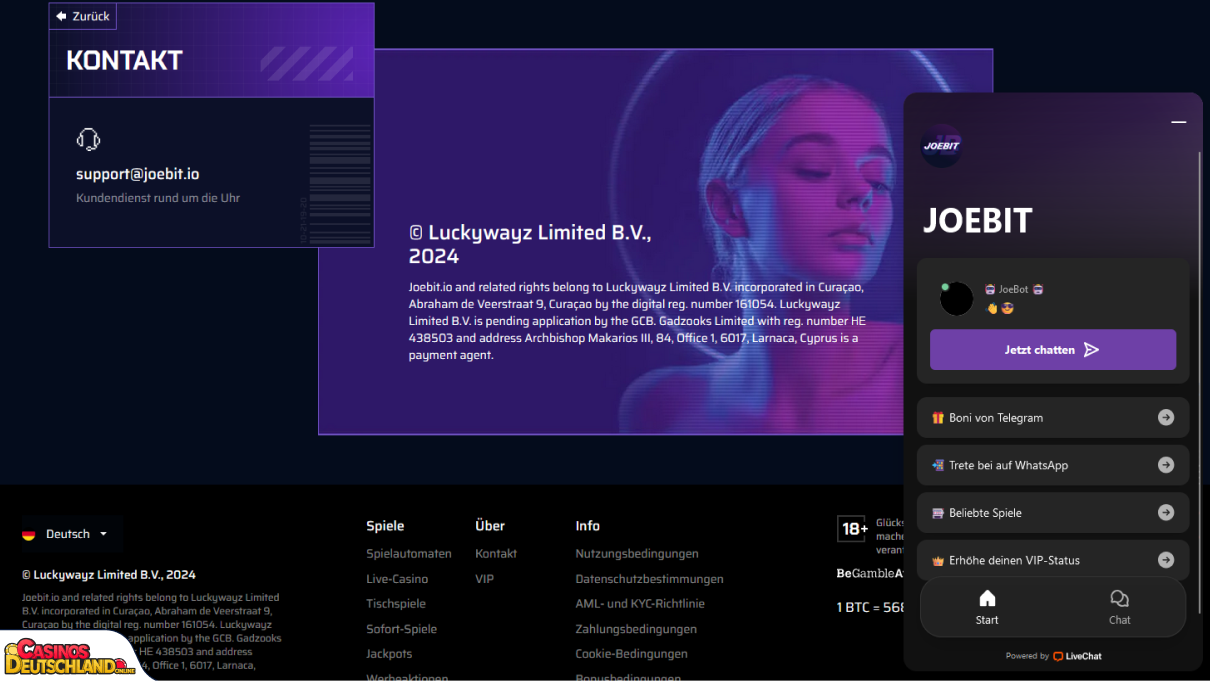Screen dimensions: 1210x681
Task: Click the JOEBIT logo in chat widget
Action: (x=941, y=146)
